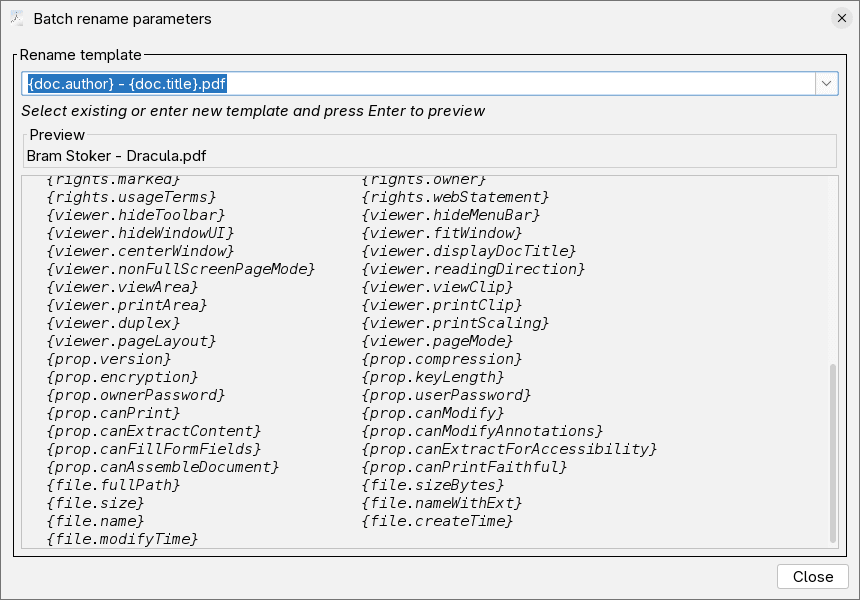Screen dimensions: 860x600
Task: Select the {file.name} placeholder
Action: [x=96, y=521]
